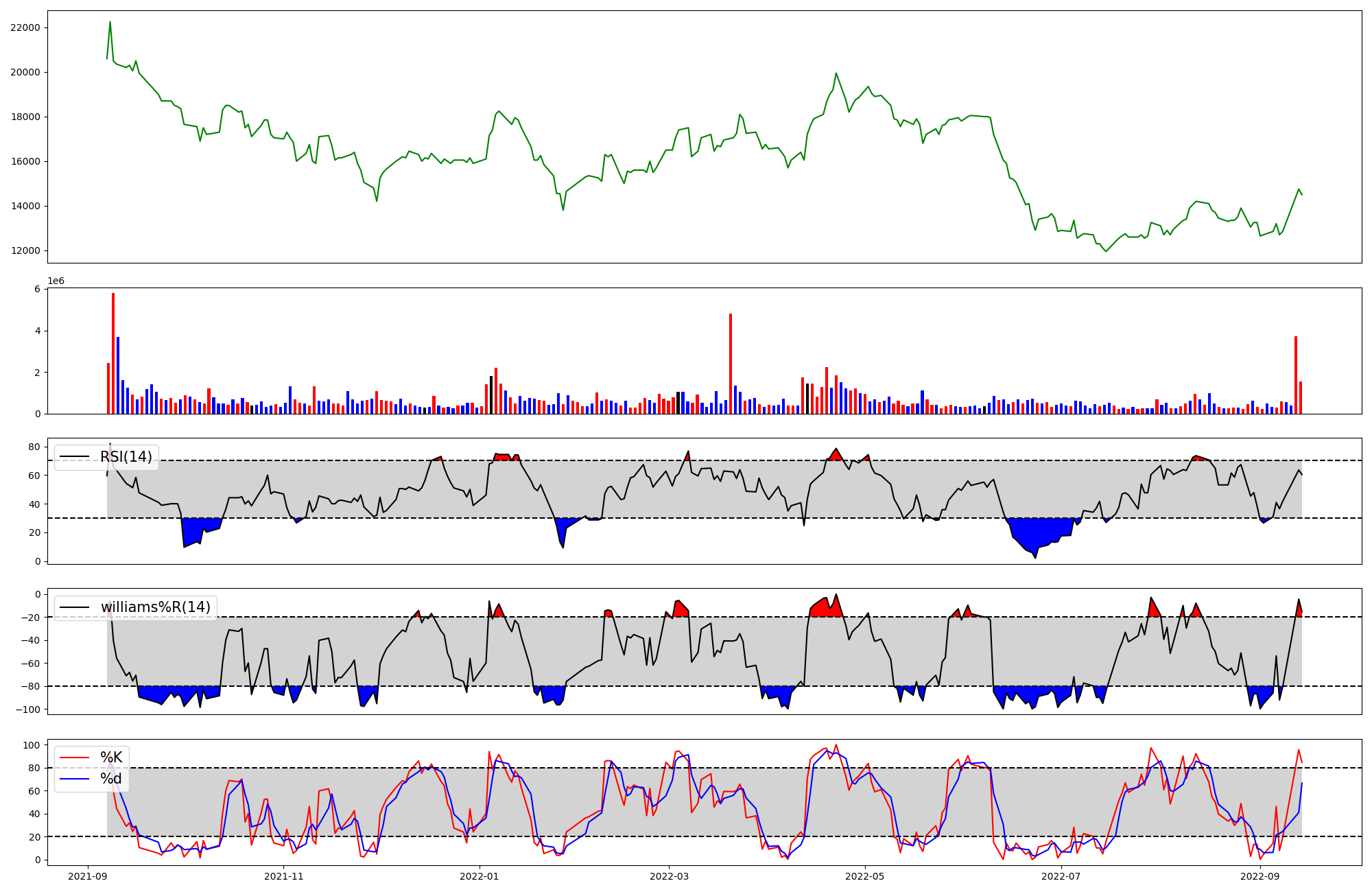Screen dimensions: 1372x892
Task: Click the tallest red volume bar
Action: pos(113,353)
